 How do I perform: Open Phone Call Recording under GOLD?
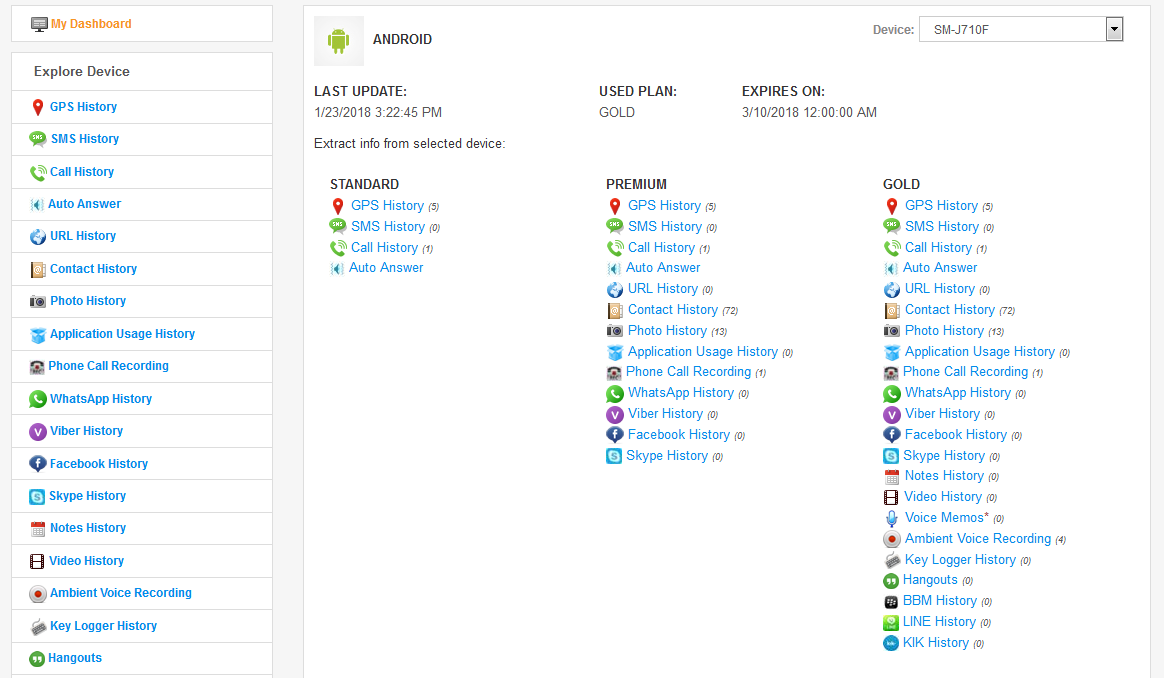(x=966, y=371)
